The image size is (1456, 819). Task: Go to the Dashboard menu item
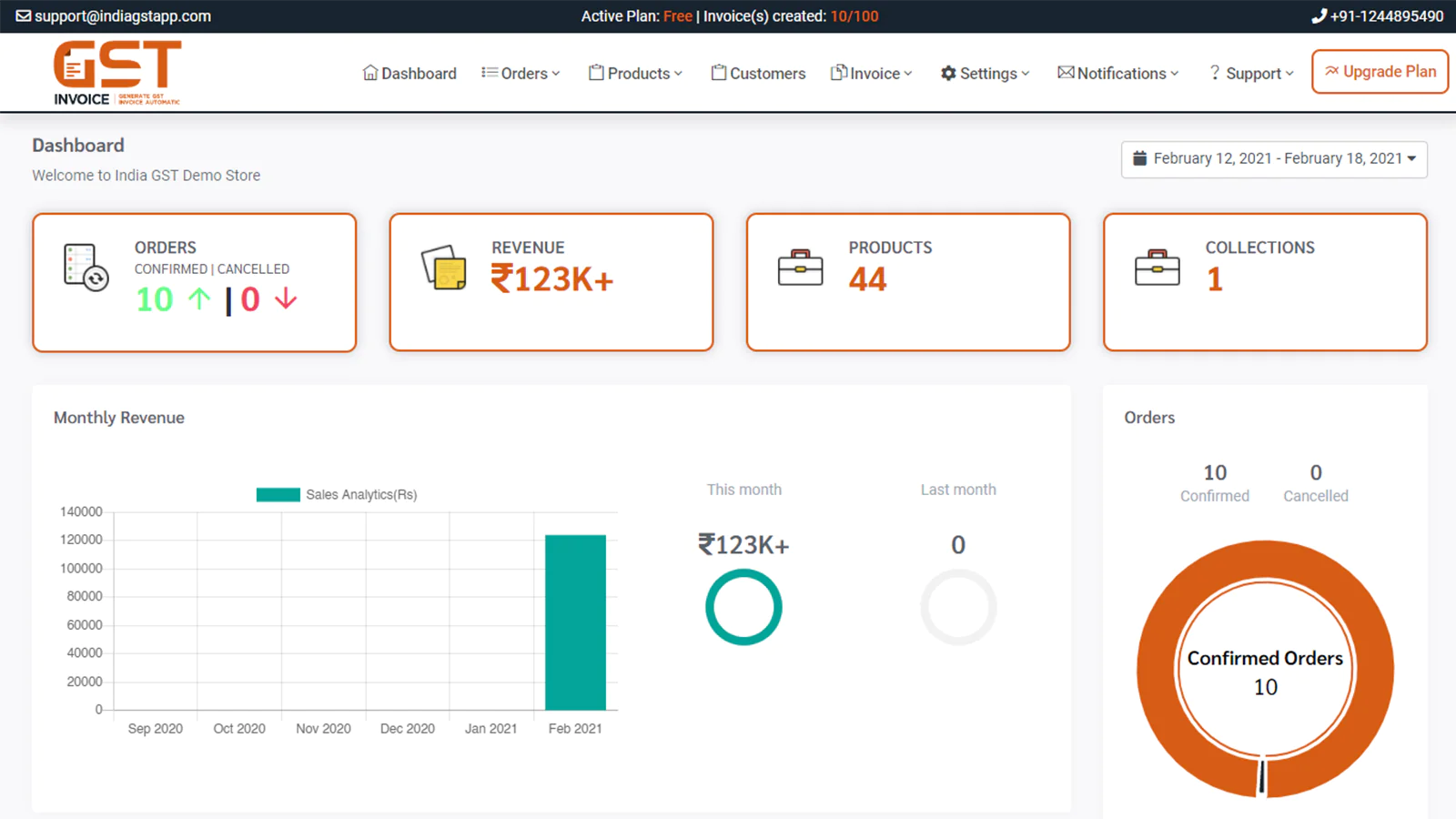[x=409, y=74]
